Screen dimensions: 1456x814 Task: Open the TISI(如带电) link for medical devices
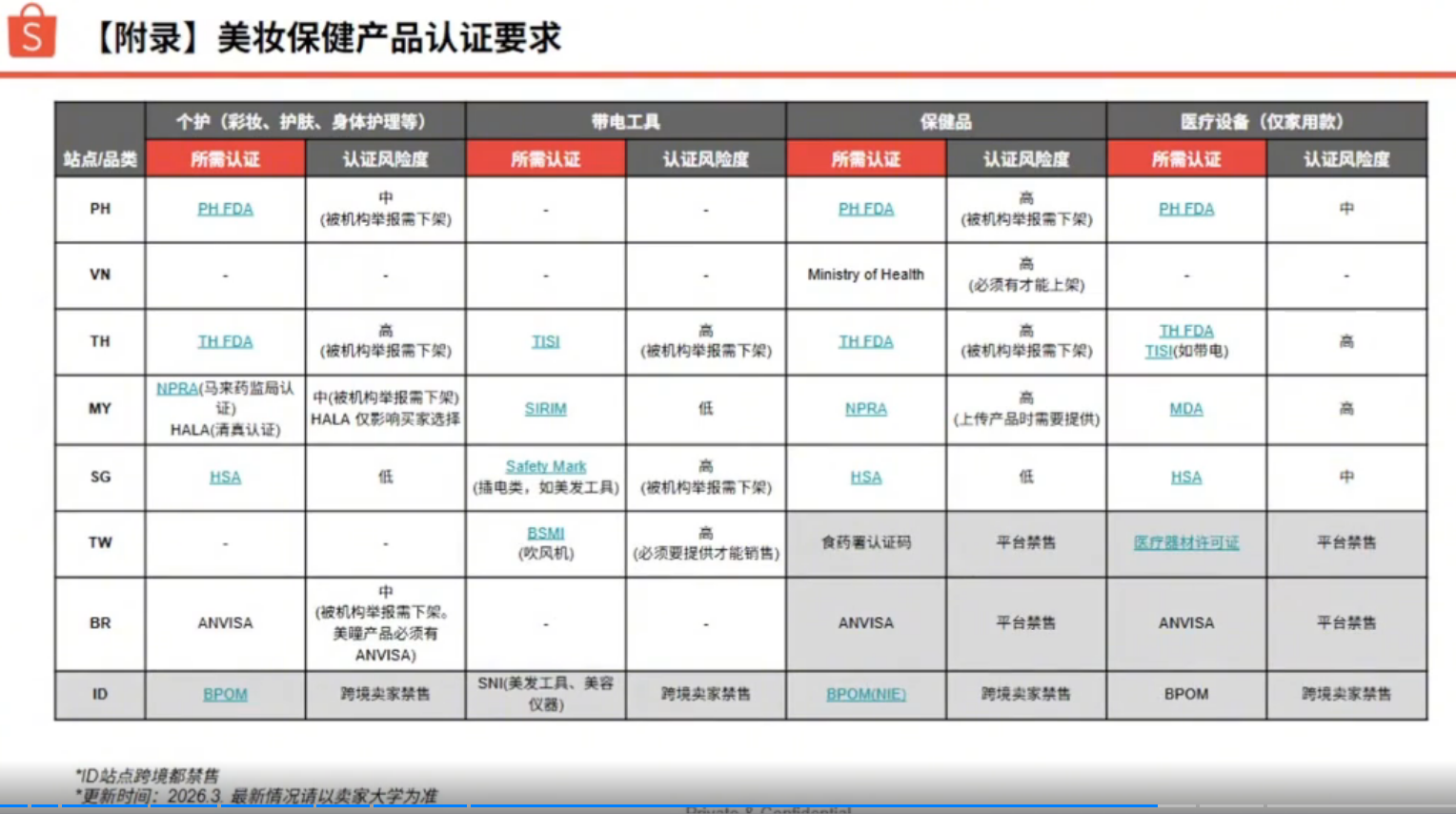click(x=1159, y=351)
